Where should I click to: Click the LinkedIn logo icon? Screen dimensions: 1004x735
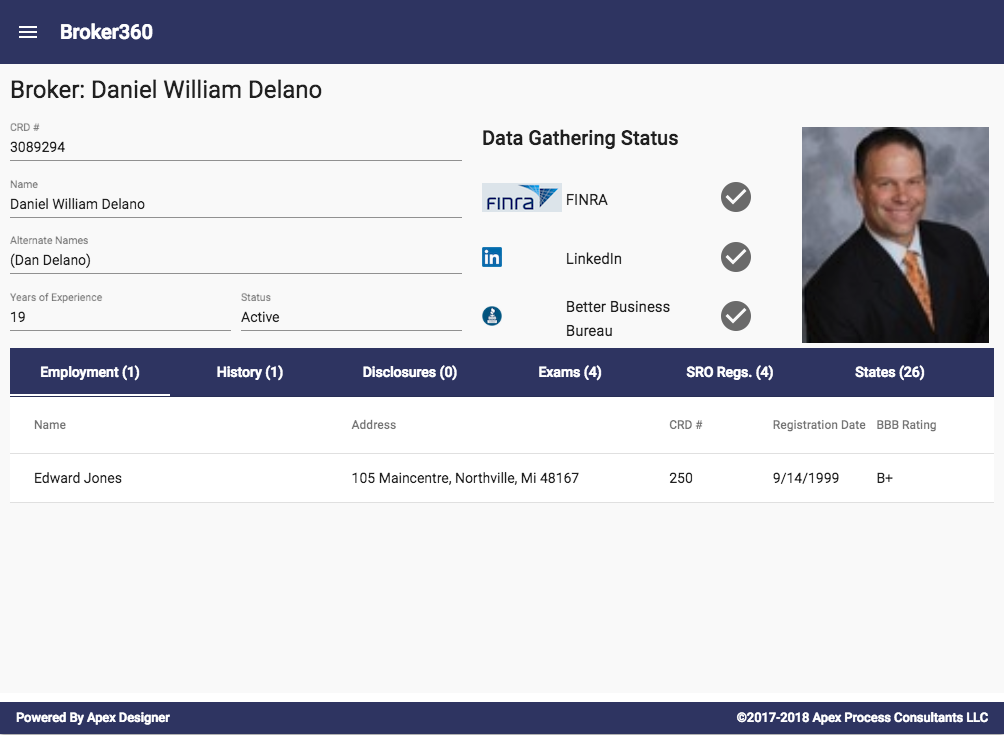[x=492, y=257]
